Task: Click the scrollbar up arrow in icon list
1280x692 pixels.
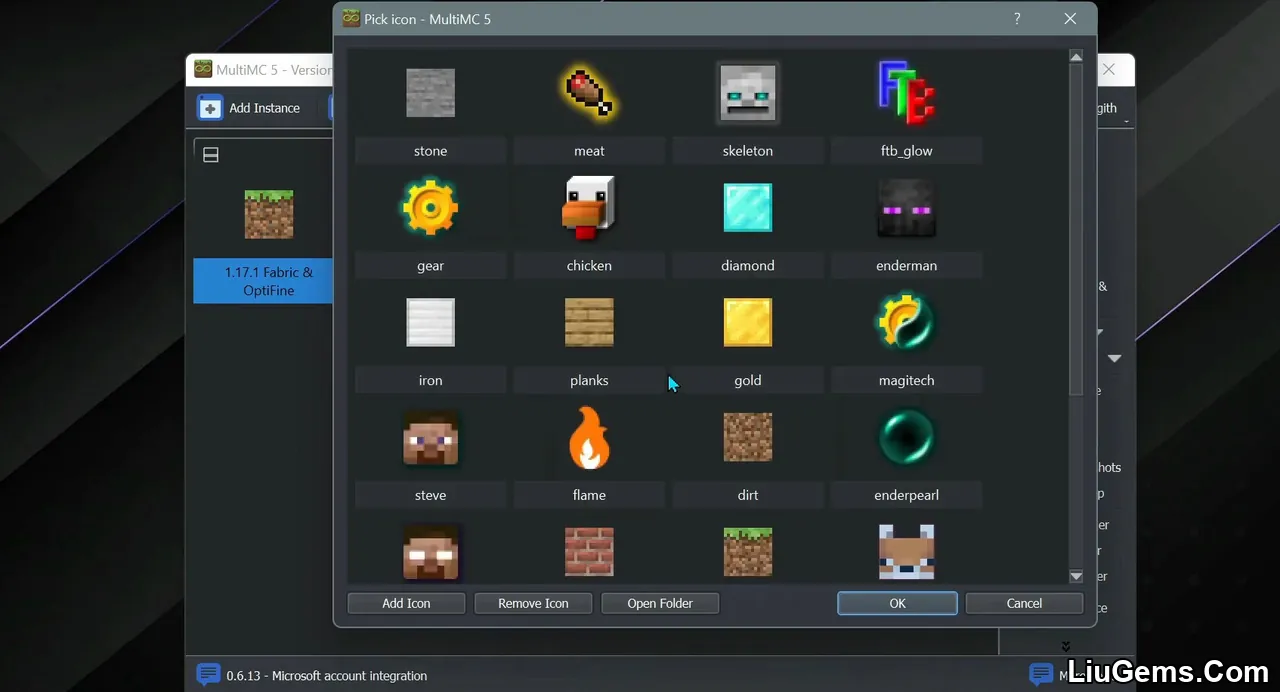Action: 1076,57
